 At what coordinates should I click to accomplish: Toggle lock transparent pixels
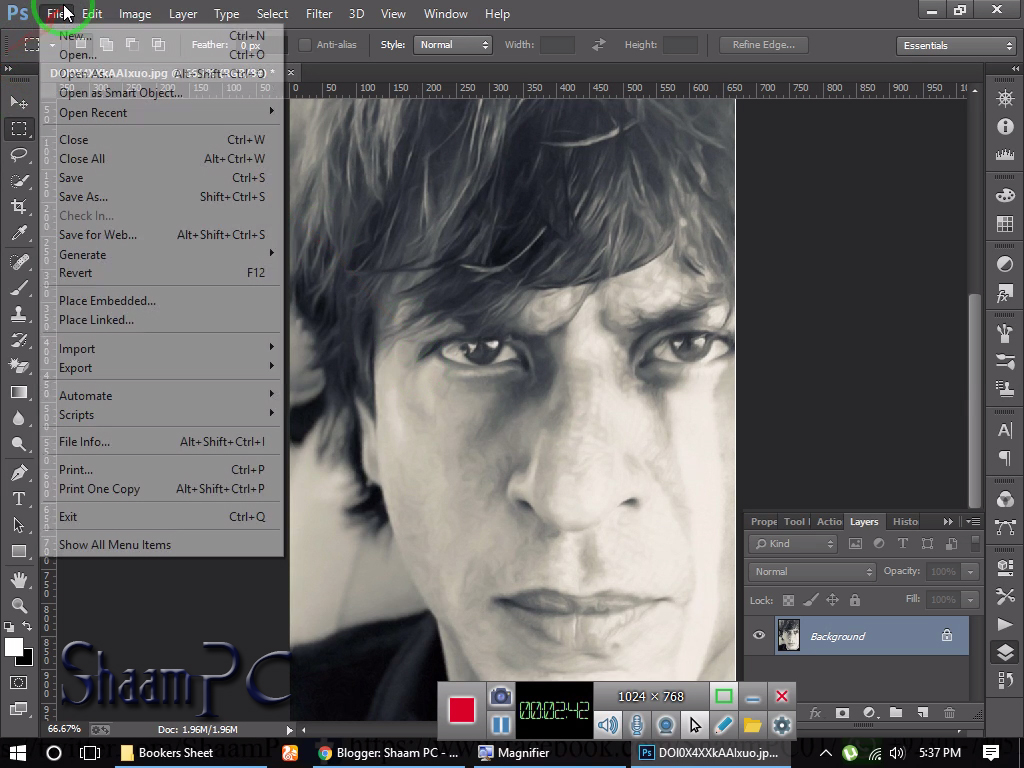pos(788,600)
